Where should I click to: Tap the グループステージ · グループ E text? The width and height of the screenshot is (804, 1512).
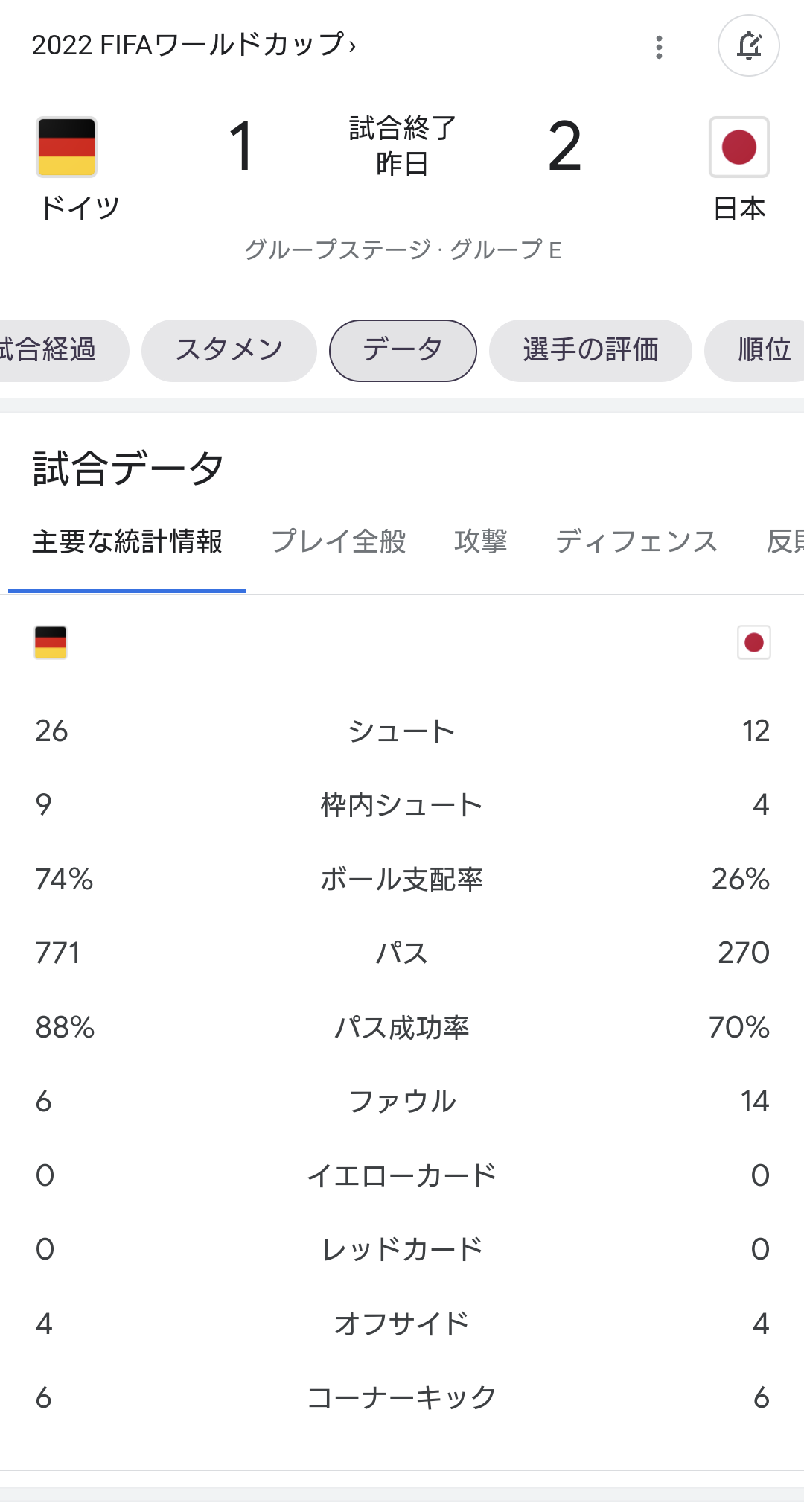[403, 250]
